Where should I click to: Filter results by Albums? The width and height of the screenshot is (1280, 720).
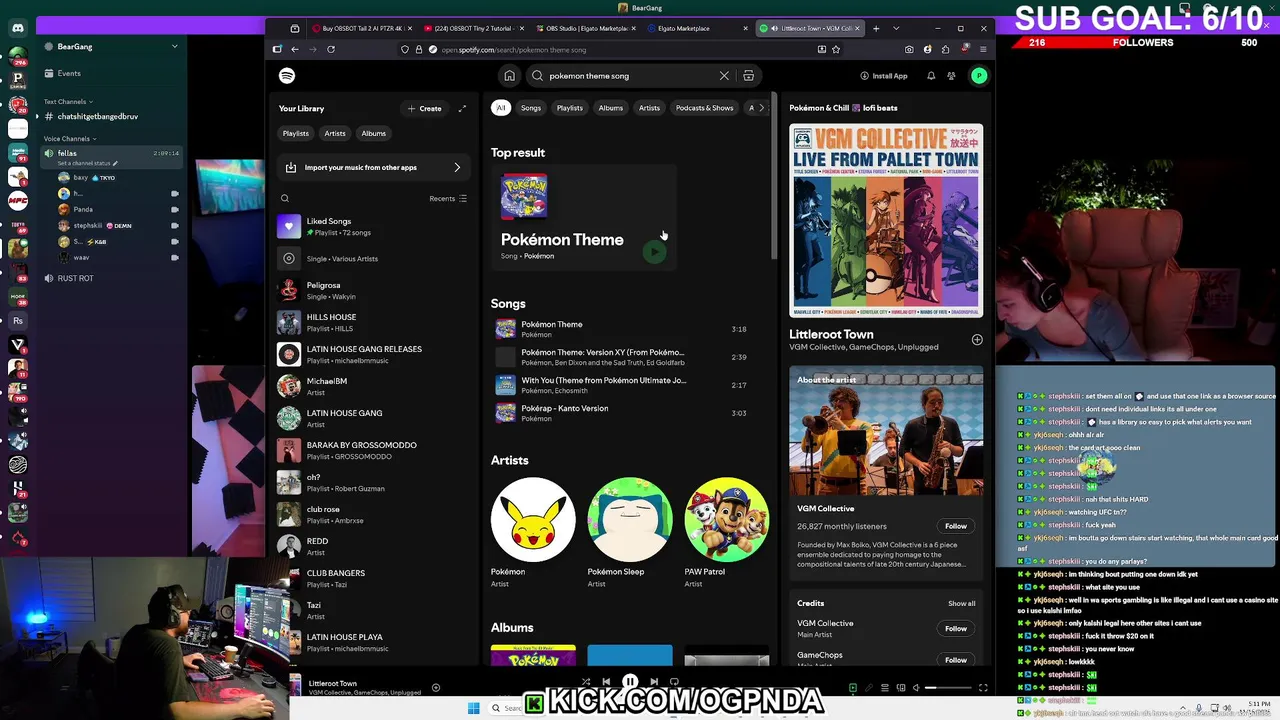coord(611,108)
